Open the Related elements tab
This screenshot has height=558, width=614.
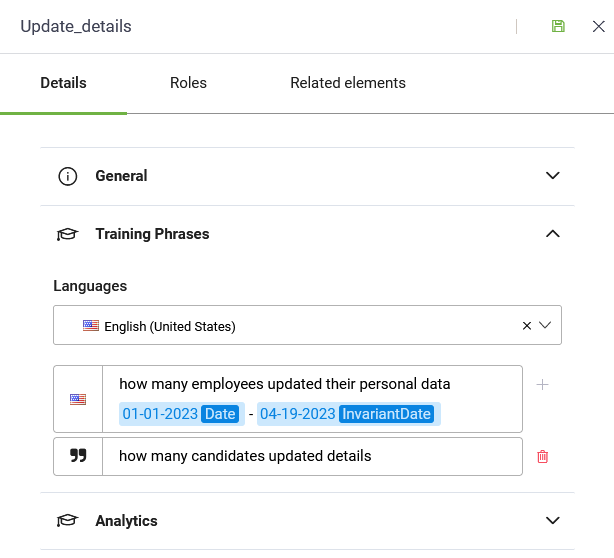tap(348, 83)
